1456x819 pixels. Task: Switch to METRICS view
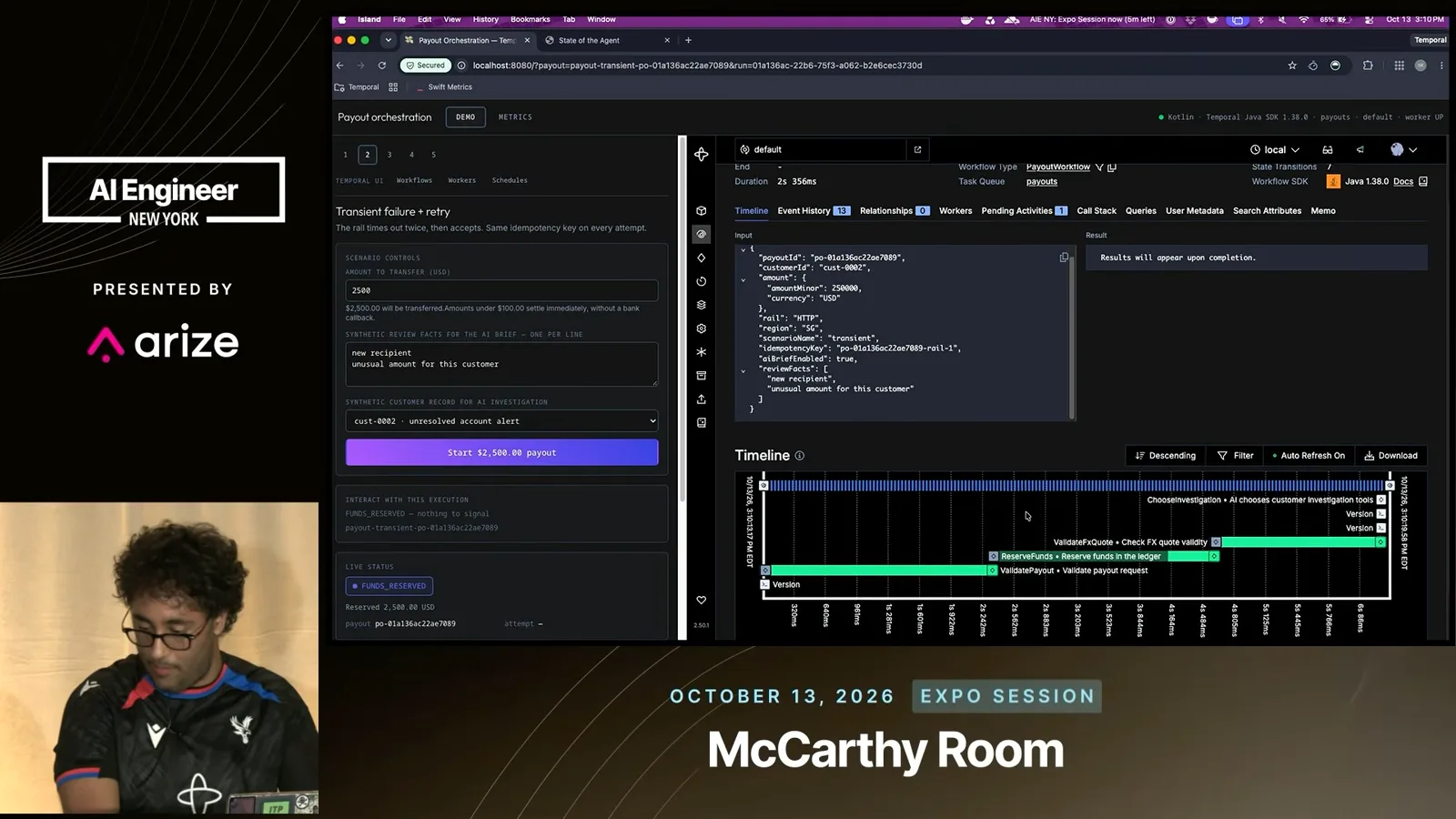[x=515, y=117]
